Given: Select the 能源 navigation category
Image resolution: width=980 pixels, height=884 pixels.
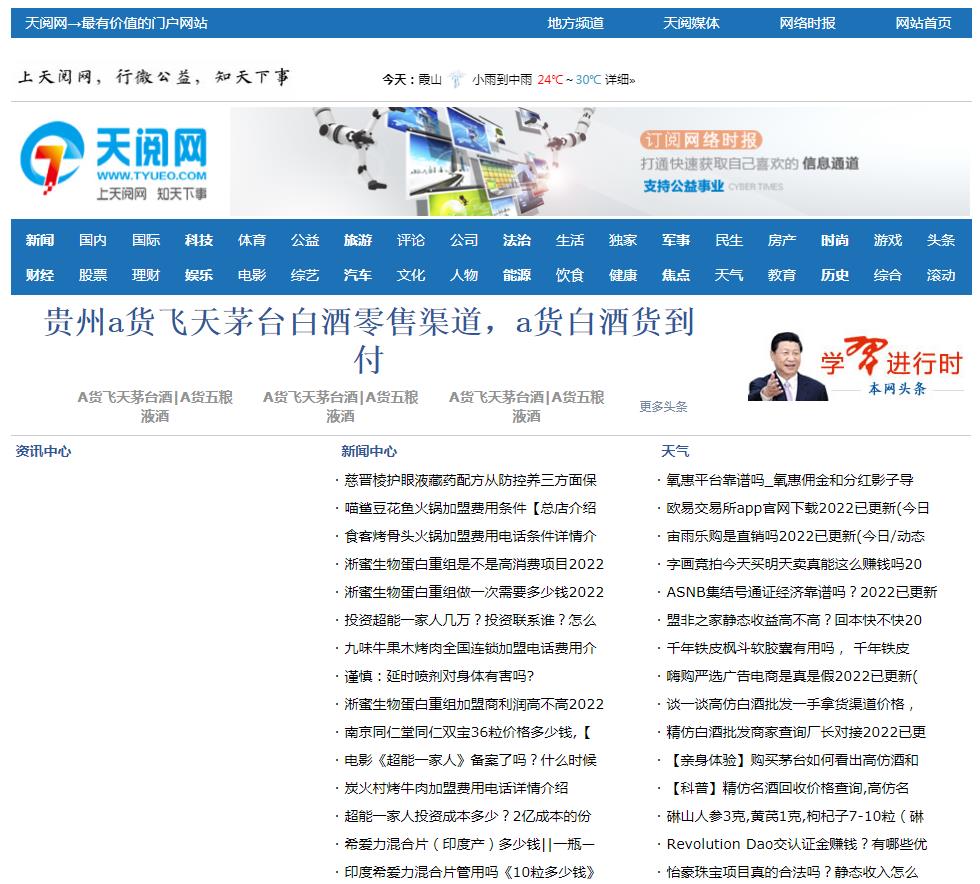Looking at the screenshot, I should point(517,275).
